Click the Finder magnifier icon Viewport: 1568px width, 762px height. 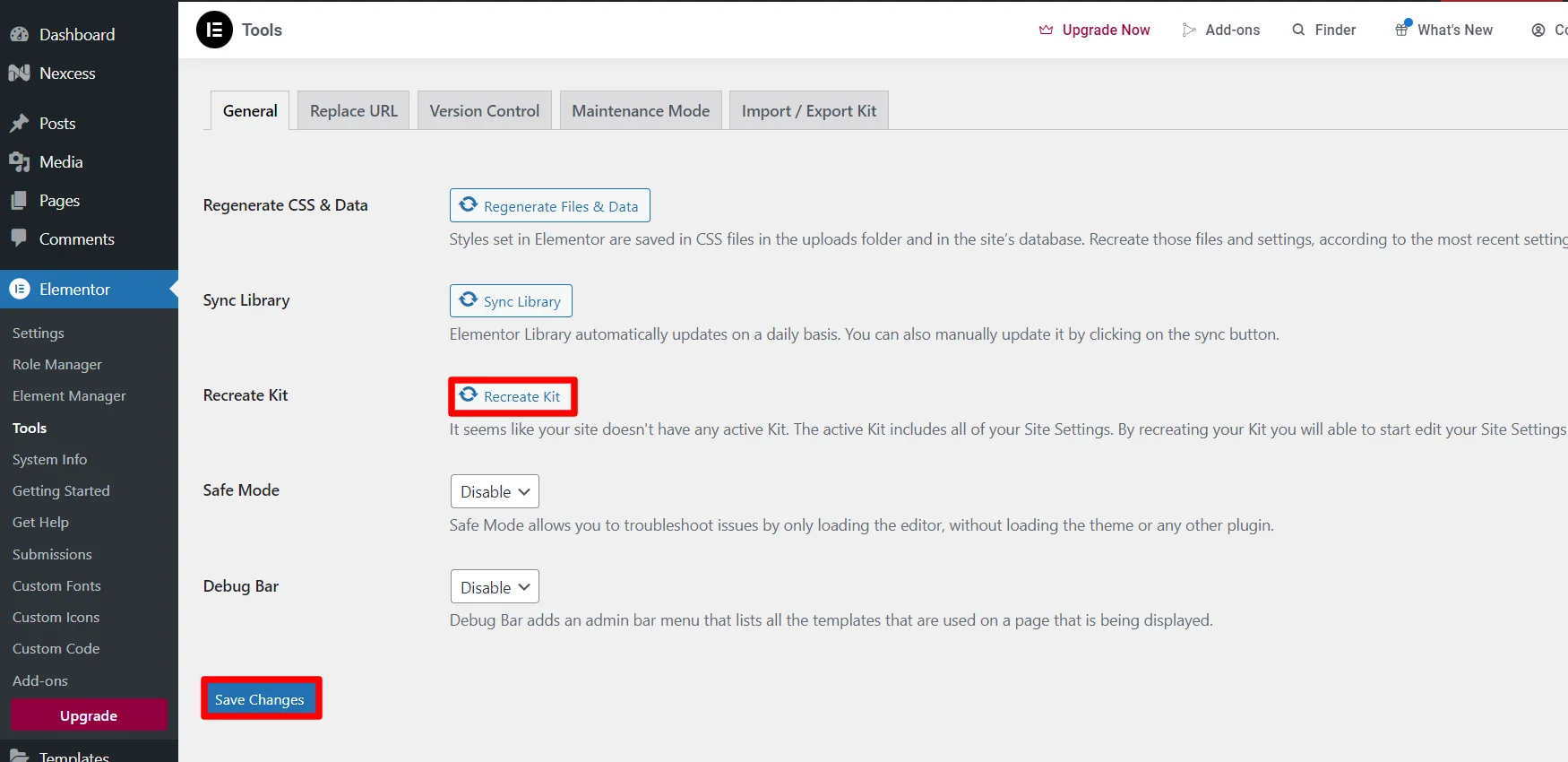(1298, 30)
